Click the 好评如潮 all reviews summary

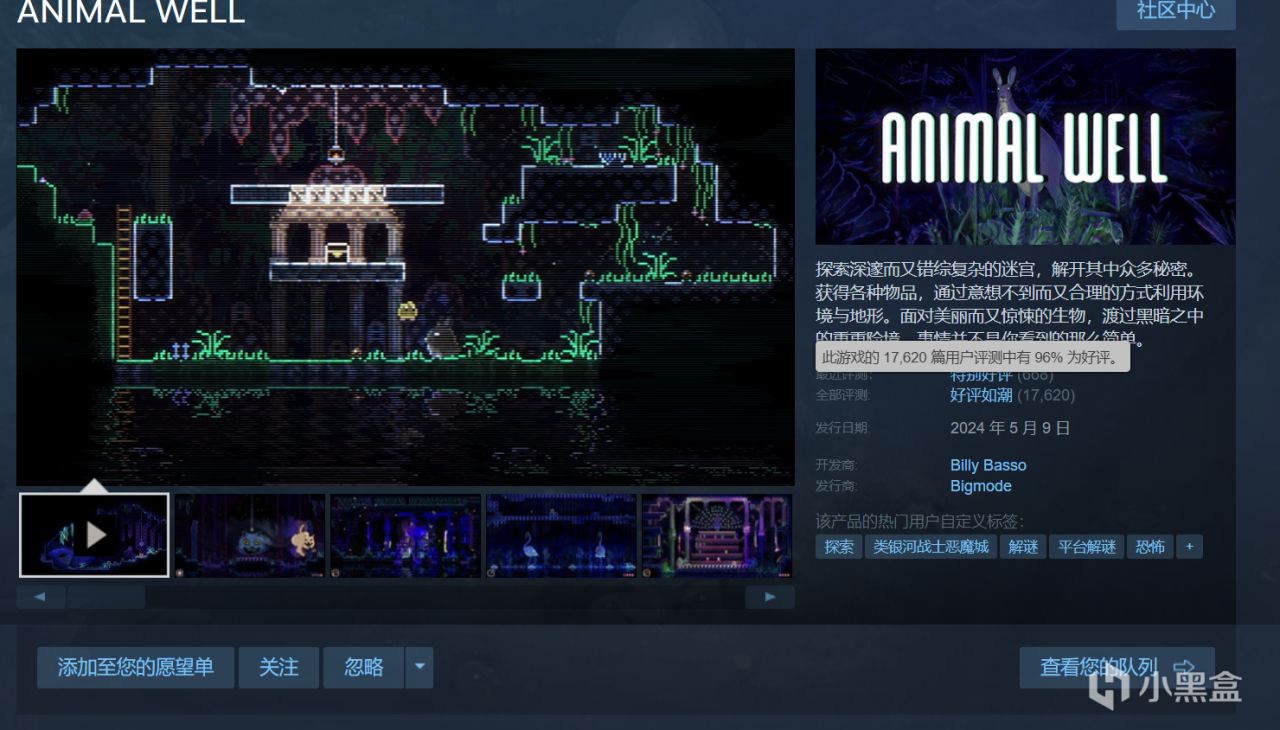pos(981,395)
